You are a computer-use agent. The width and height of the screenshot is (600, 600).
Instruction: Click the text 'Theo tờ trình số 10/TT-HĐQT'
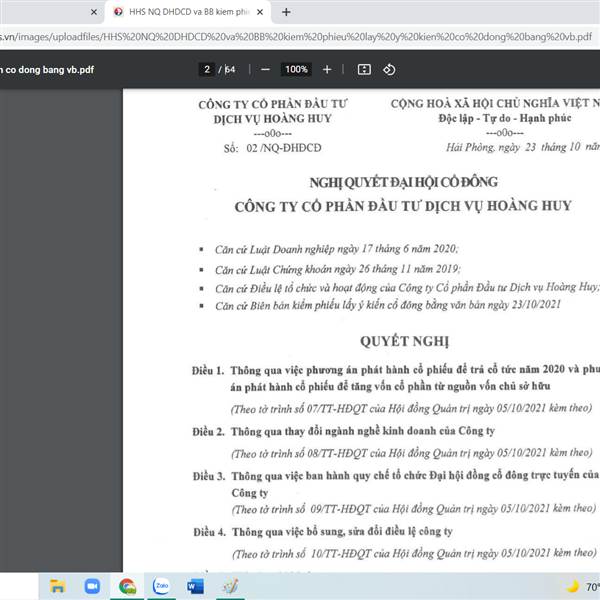(x=303, y=554)
